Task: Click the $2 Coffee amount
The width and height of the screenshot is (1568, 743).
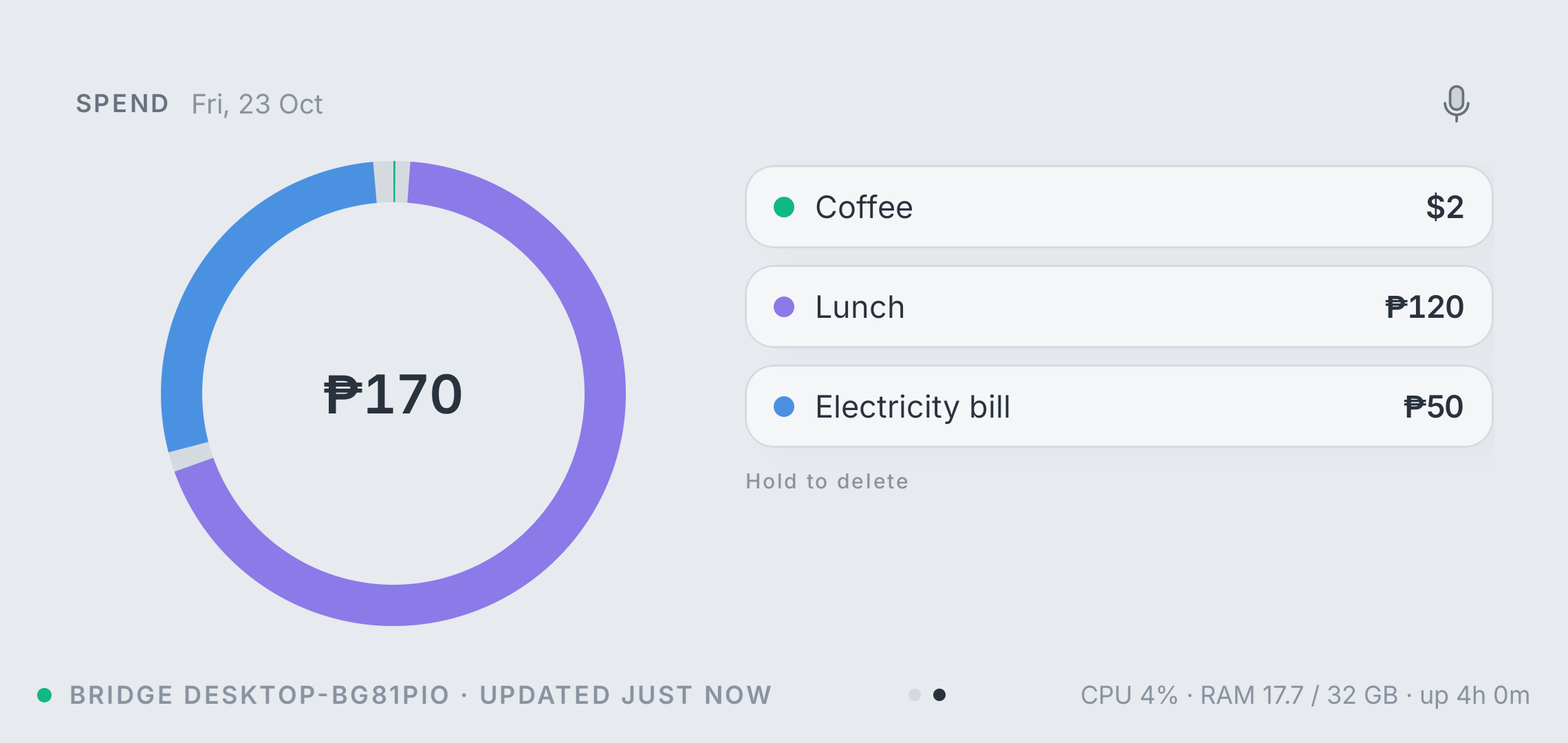Action: (x=1445, y=207)
